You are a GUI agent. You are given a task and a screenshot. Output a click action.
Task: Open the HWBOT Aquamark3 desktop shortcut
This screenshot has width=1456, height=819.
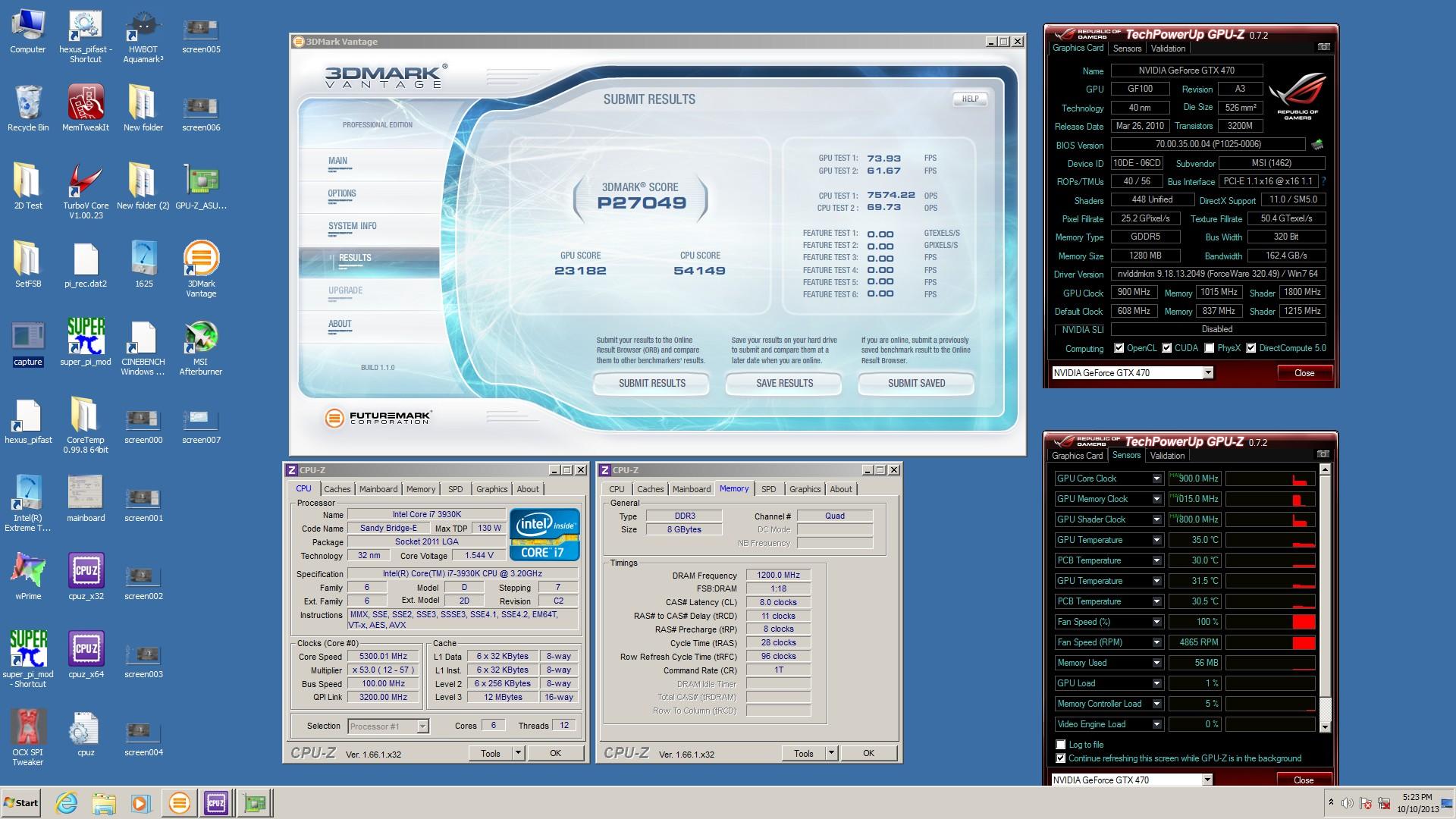tap(143, 36)
